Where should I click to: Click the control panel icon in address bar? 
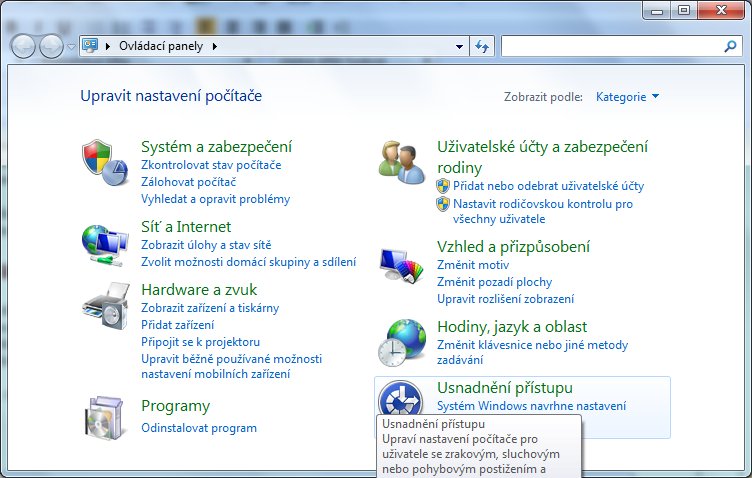pos(90,46)
